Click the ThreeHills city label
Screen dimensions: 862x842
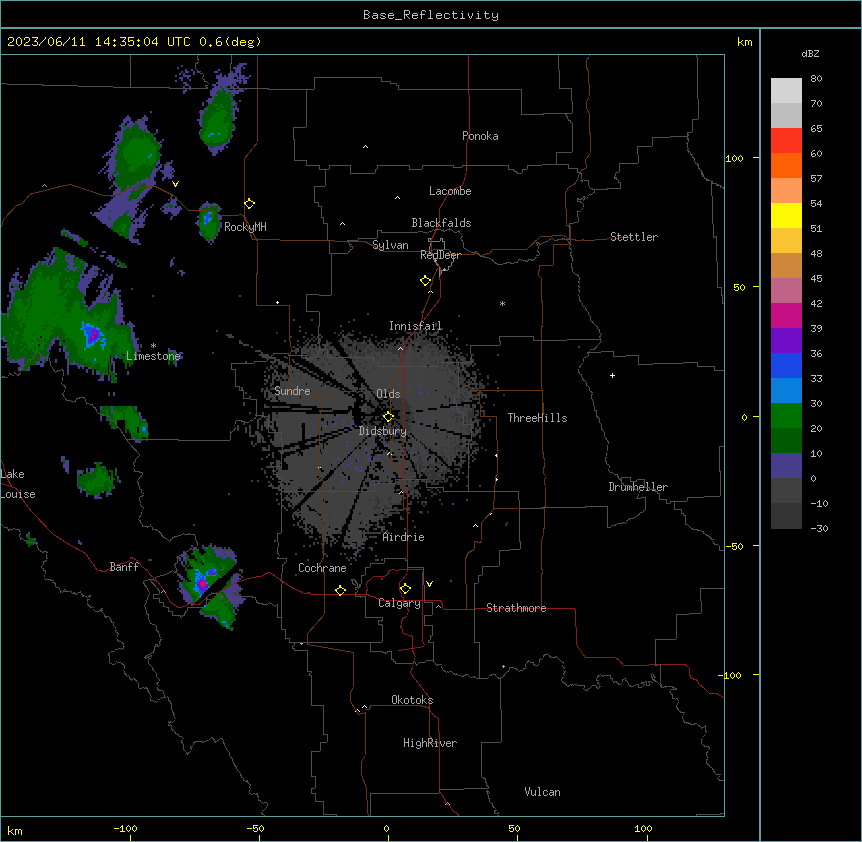tap(537, 418)
